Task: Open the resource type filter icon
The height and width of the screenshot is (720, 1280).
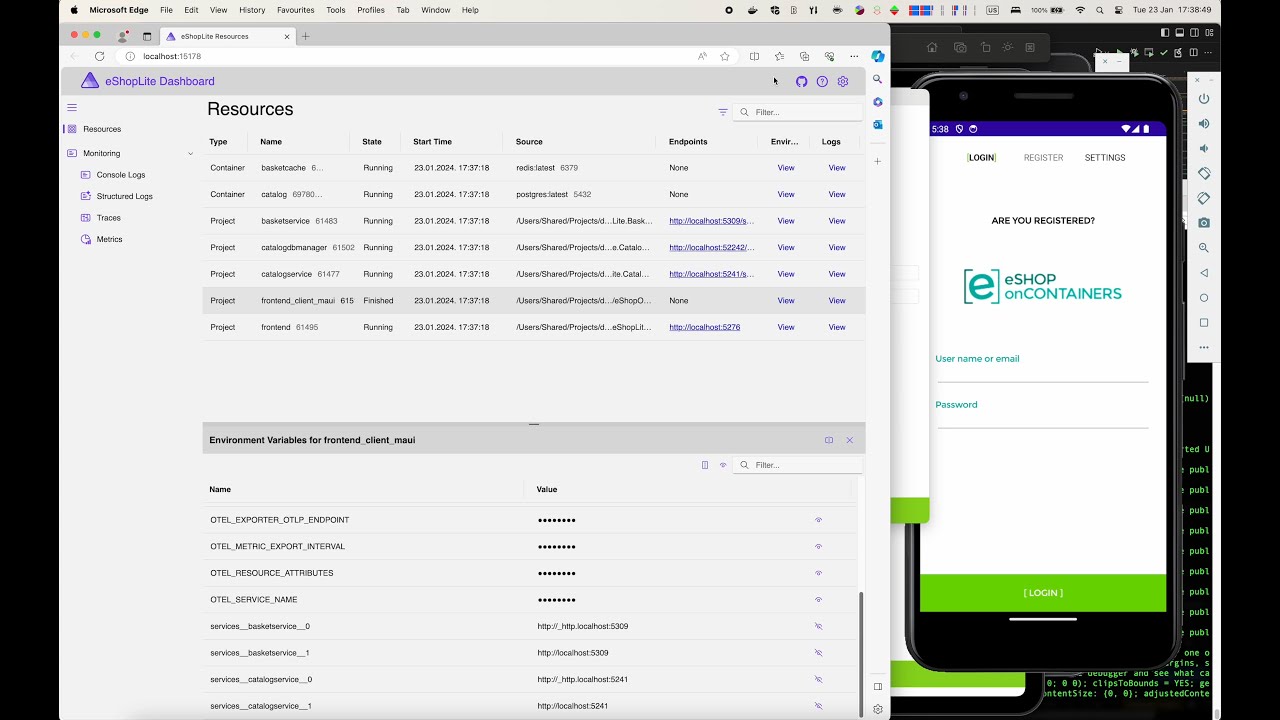Action: coord(723,112)
